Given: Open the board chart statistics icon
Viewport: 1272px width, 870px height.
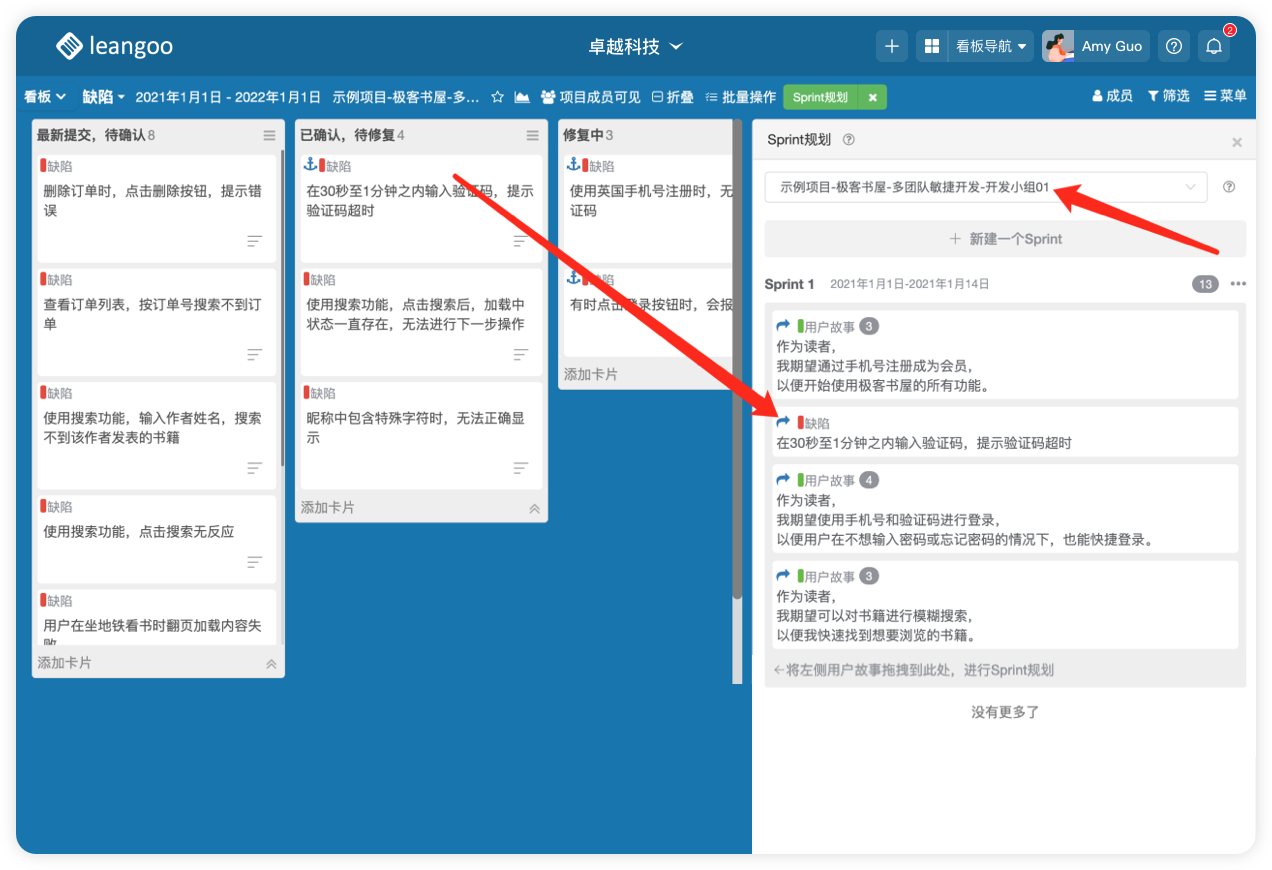Looking at the screenshot, I should tap(522, 97).
